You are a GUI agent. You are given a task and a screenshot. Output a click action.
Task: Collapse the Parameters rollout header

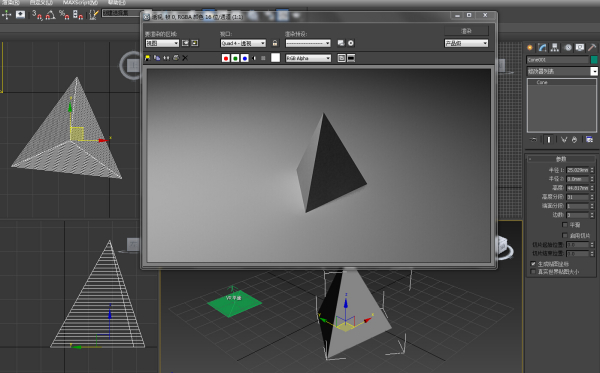point(561,159)
